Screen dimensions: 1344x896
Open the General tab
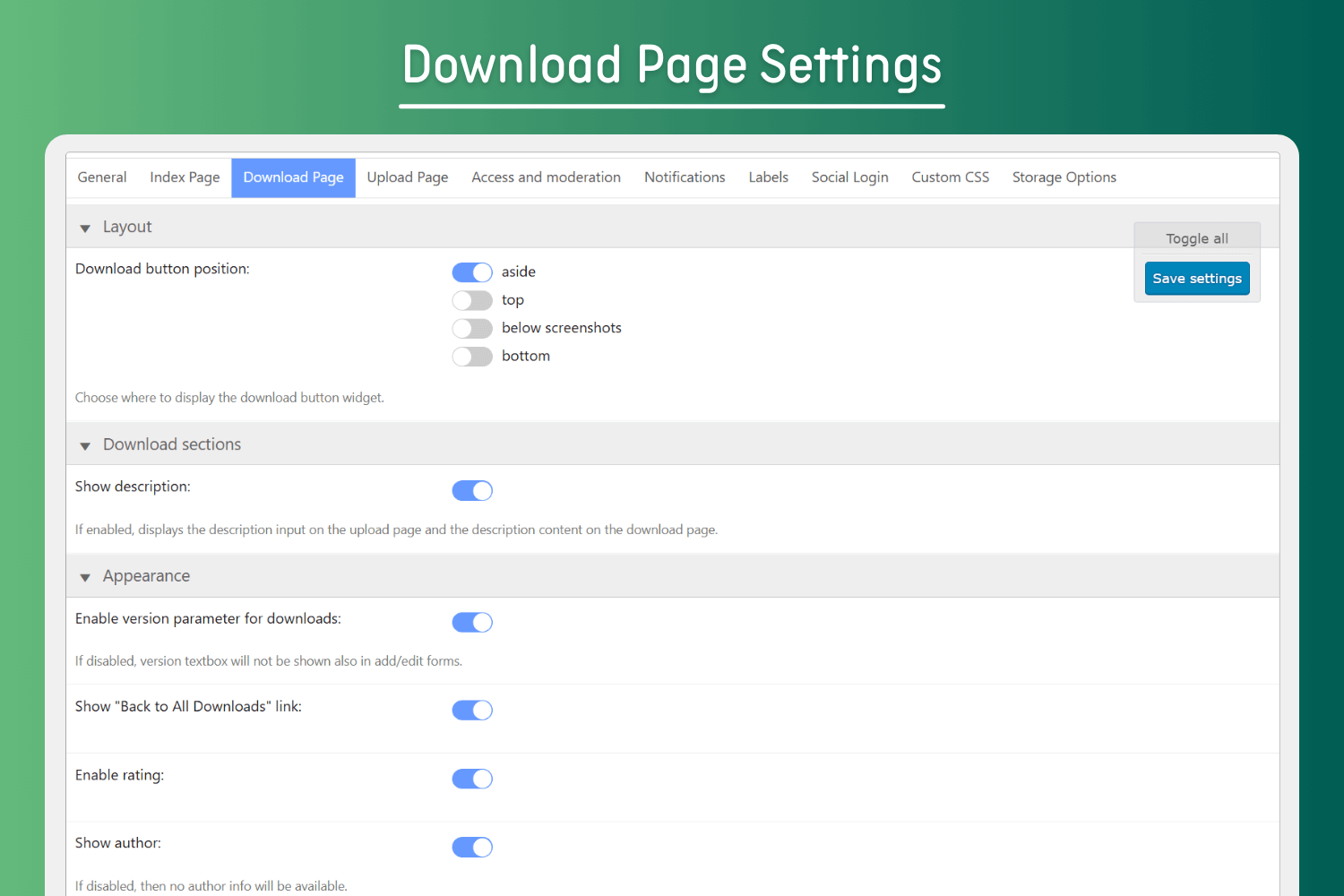pos(102,177)
